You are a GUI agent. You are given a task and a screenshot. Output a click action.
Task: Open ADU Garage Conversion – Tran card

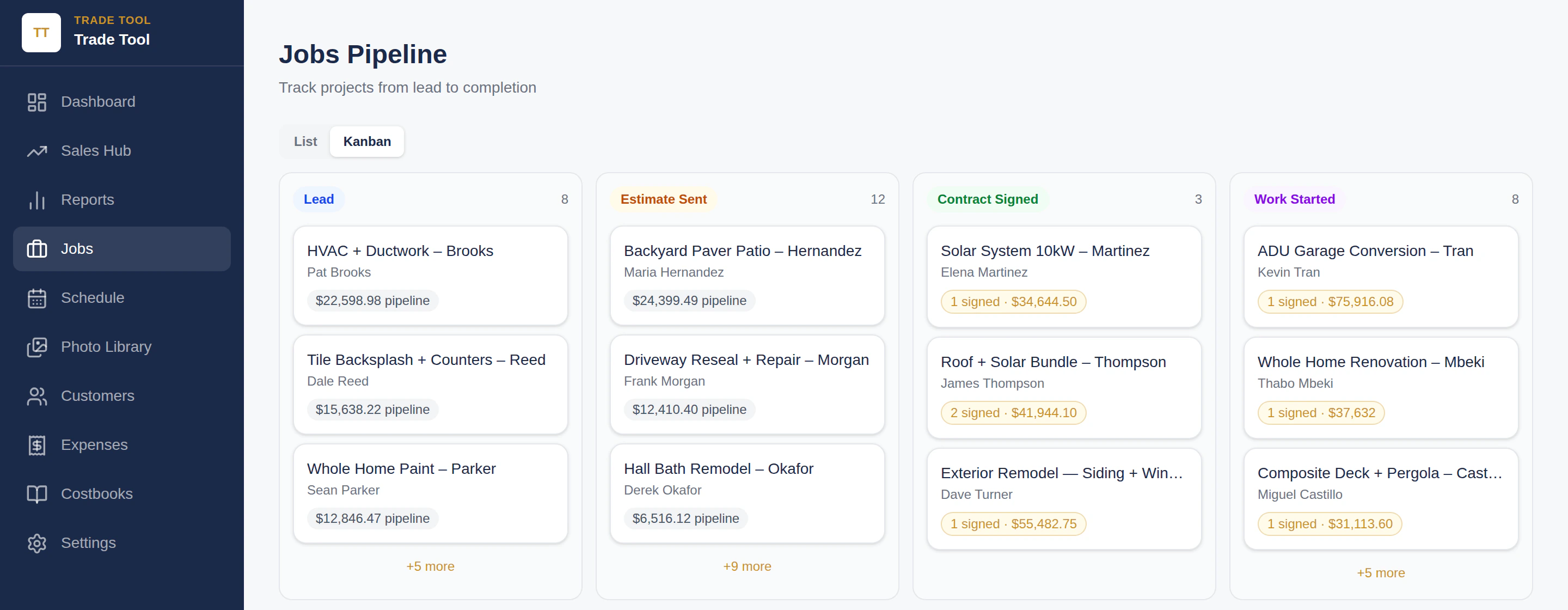point(1381,277)
